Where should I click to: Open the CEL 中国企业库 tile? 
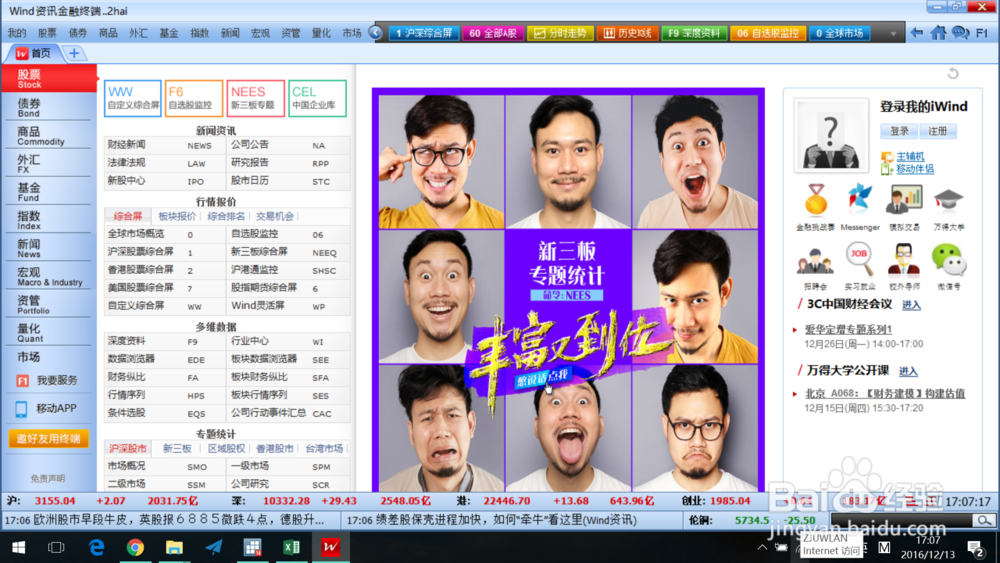(317, 98)
